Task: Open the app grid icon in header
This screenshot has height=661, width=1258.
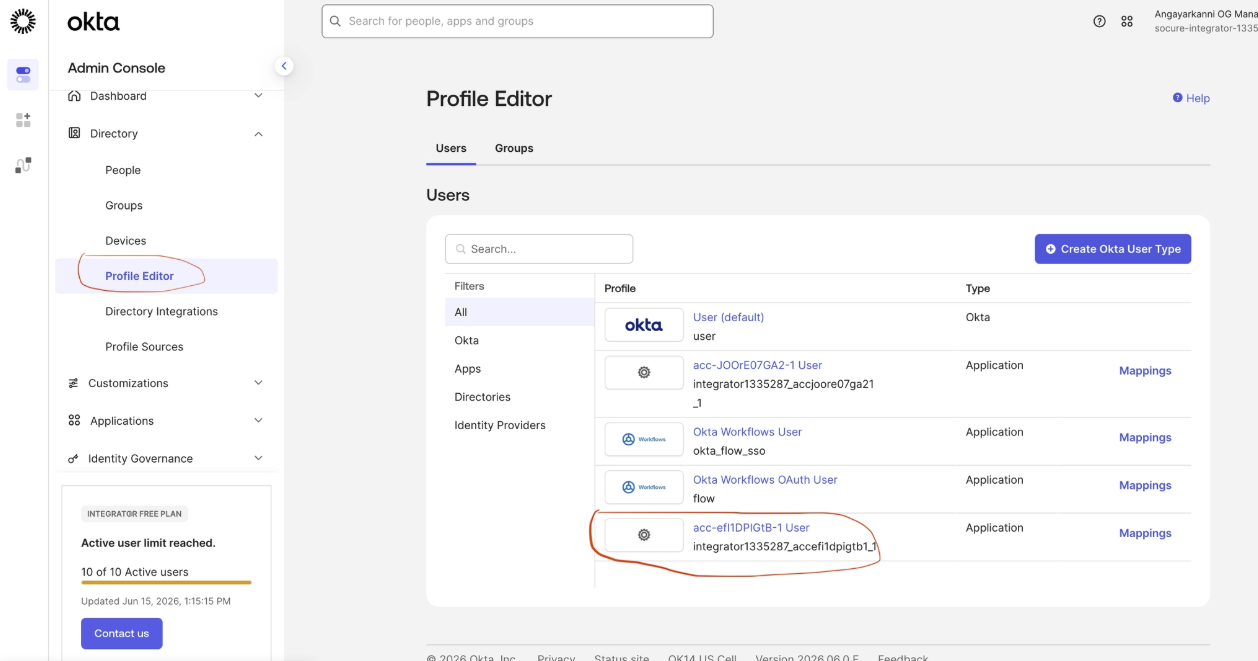Action: (x=1127, y=21)
